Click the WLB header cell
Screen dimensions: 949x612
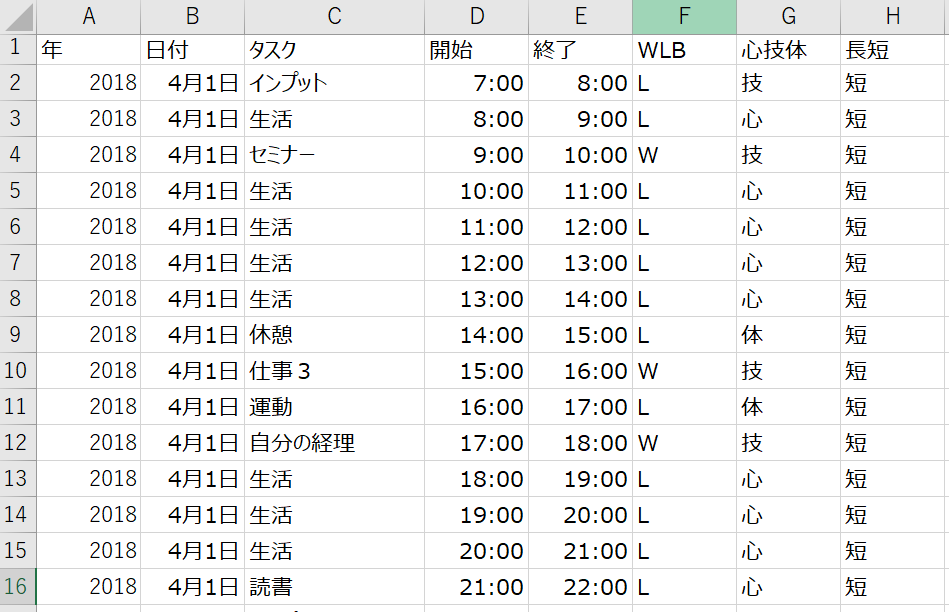tap(685, 50)
